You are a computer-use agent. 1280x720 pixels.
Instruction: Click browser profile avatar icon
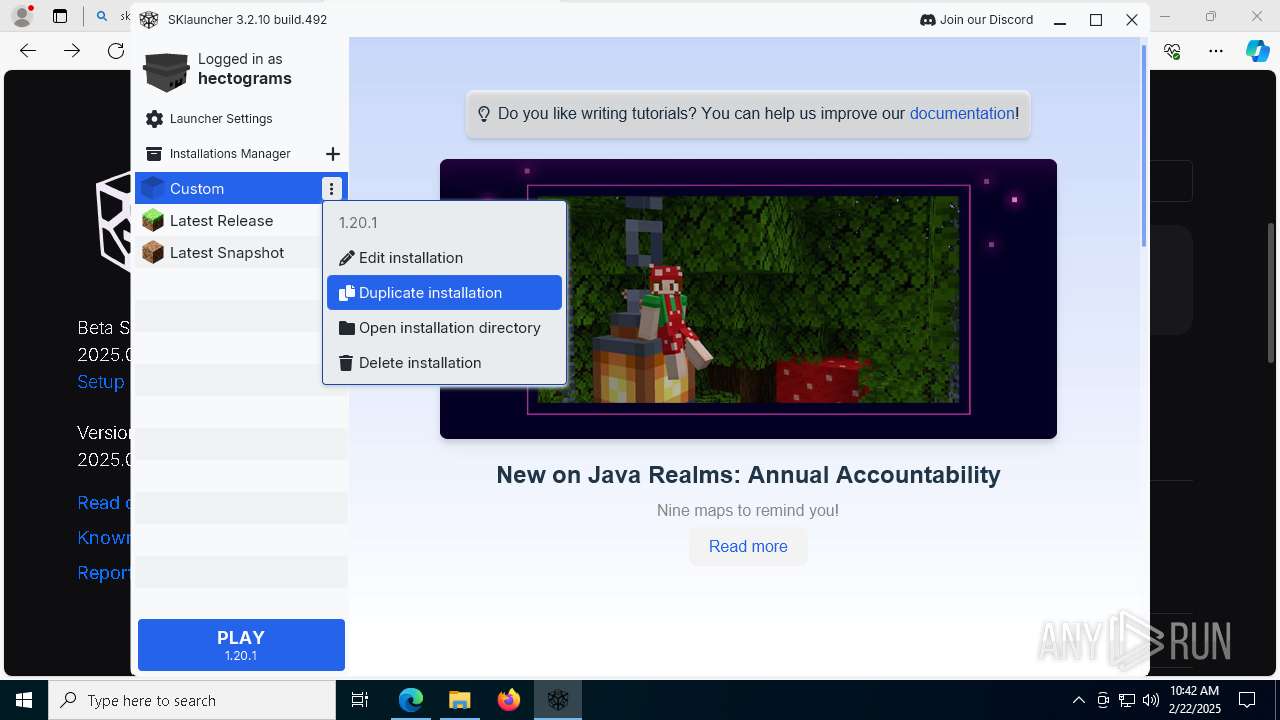[x=21, y=17]
